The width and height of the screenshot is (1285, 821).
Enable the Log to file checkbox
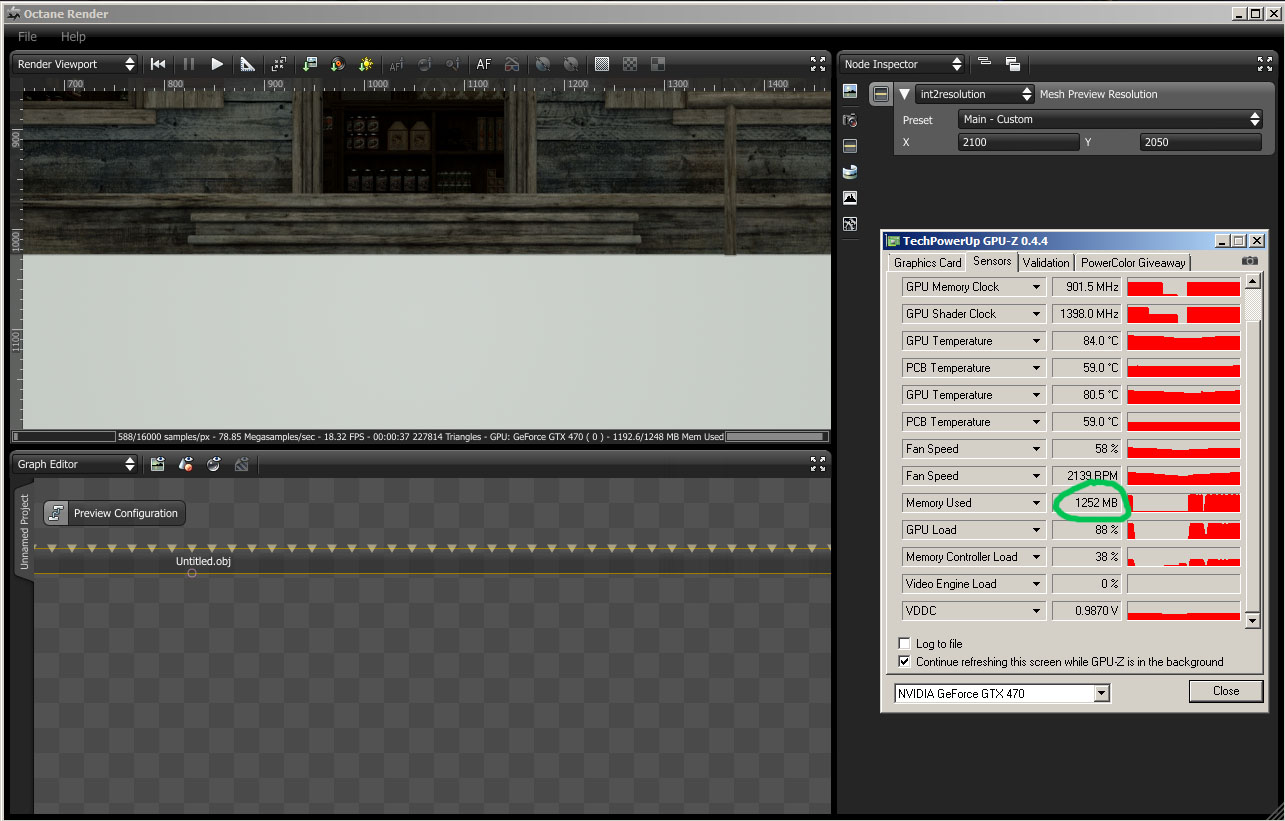click(x=905, y=644)
